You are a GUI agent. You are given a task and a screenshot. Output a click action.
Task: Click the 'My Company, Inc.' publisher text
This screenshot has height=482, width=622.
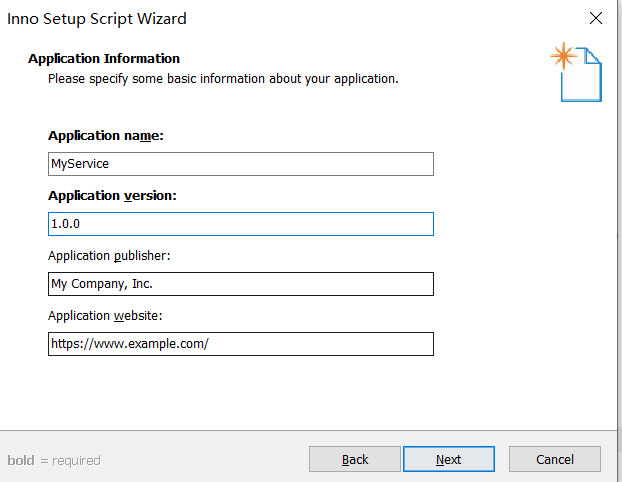[x=101, y=284]
